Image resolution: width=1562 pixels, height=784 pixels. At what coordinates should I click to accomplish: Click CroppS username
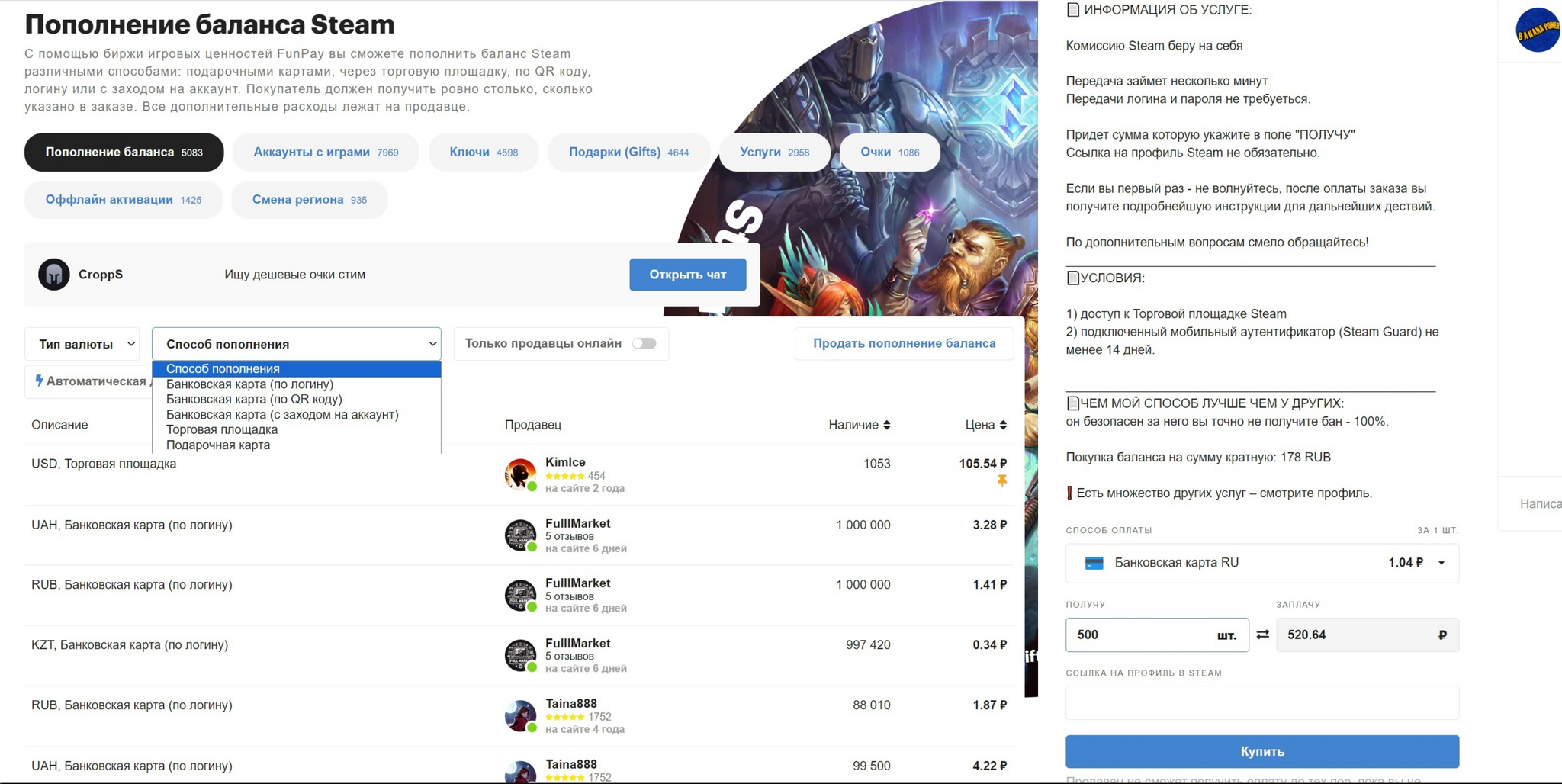coord(101,275)
